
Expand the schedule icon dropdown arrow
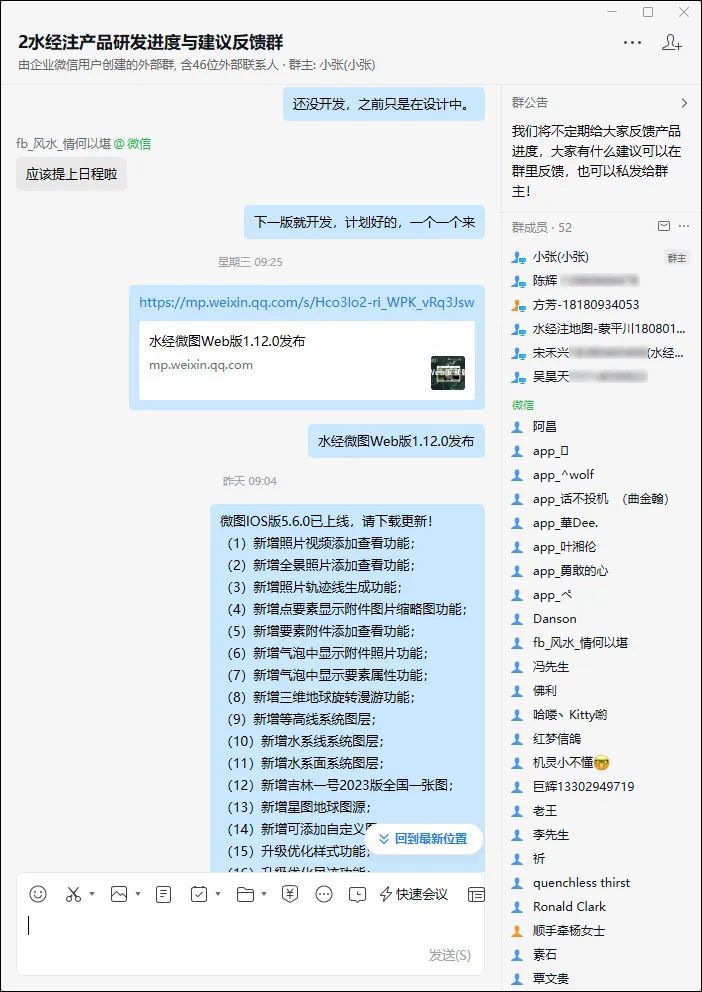click(218, 894)
